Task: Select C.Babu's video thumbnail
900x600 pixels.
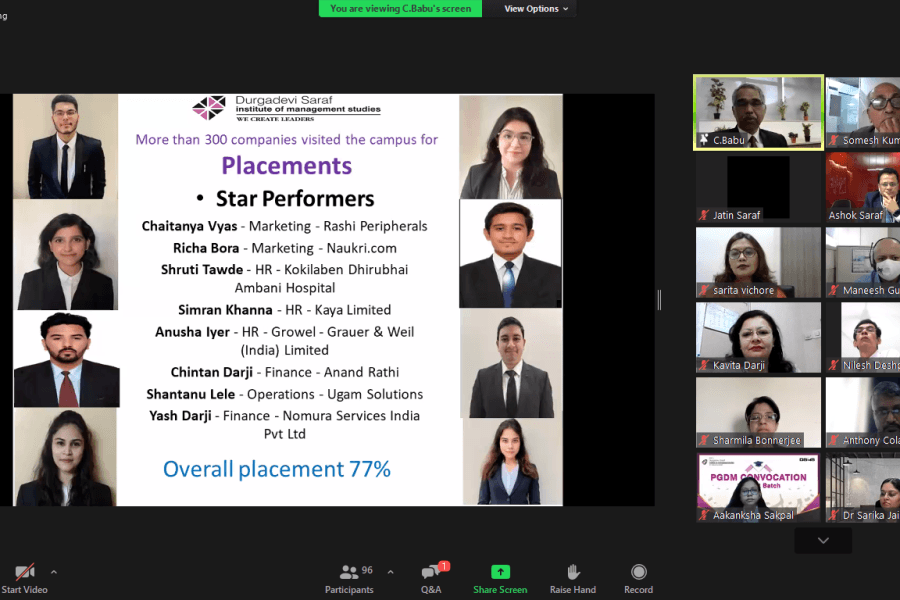Action: (758, 113)
